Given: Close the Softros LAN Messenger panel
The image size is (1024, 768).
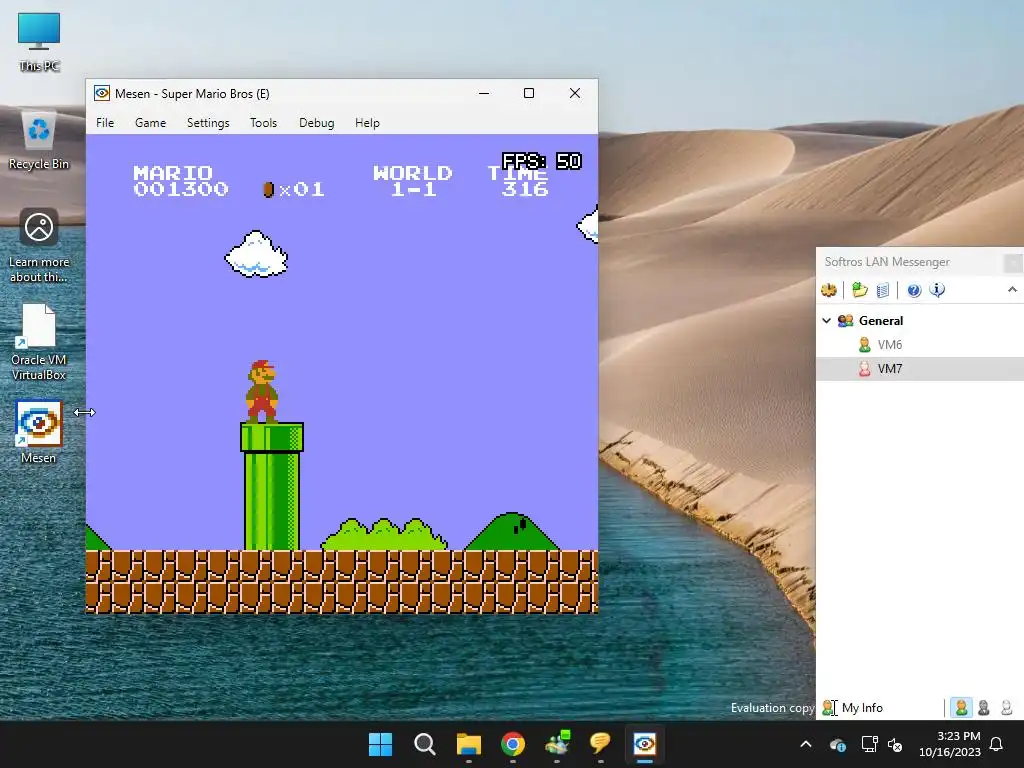Looking at the screenshot, I should tap(1014, 263).
